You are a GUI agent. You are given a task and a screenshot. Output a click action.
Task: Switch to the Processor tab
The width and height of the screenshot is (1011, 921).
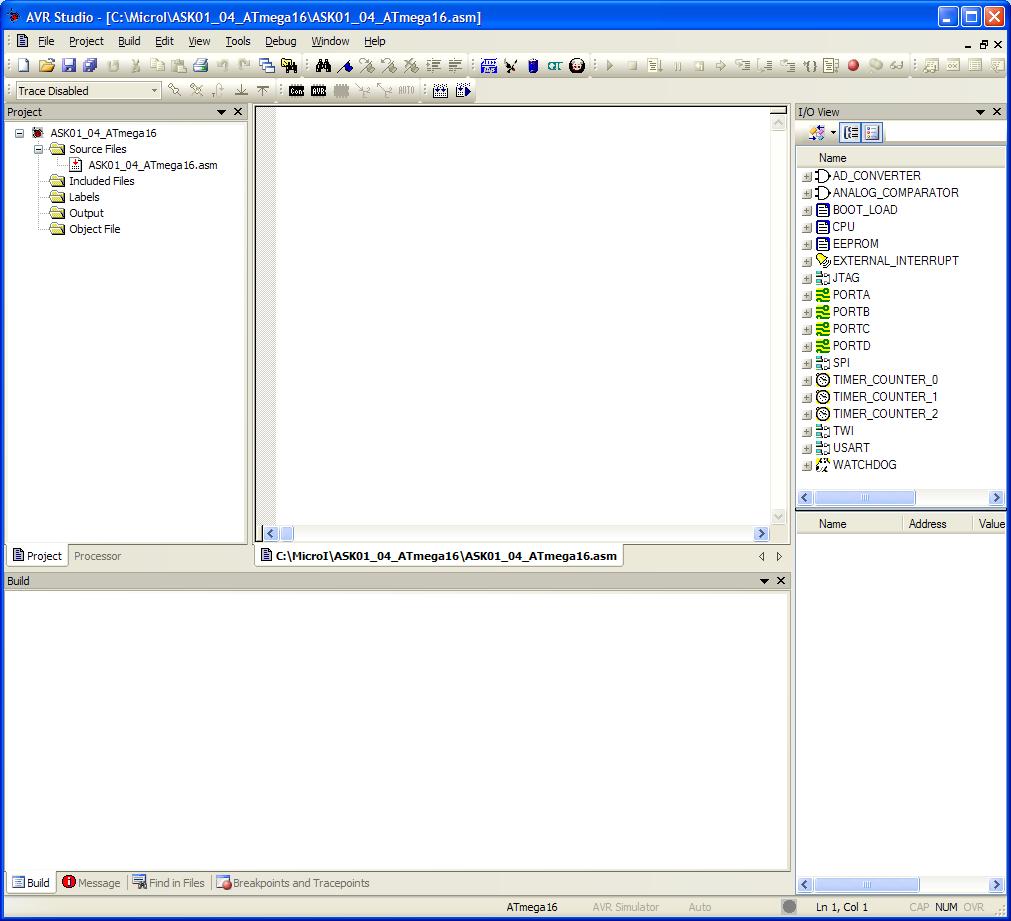(97, 556)
